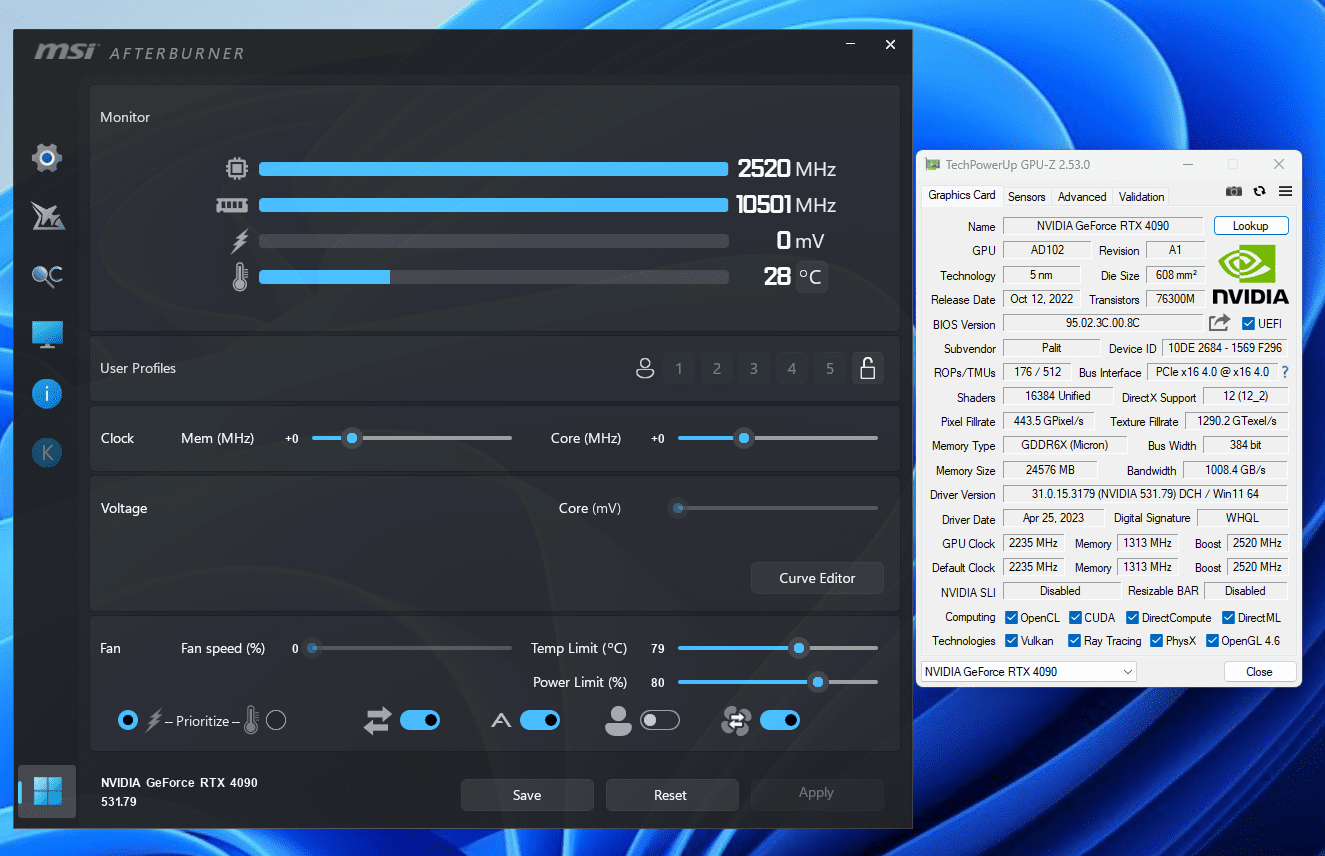1325x856 pixels.
Task: Click the GPU core clock chip icon
Action: point(237,169)
